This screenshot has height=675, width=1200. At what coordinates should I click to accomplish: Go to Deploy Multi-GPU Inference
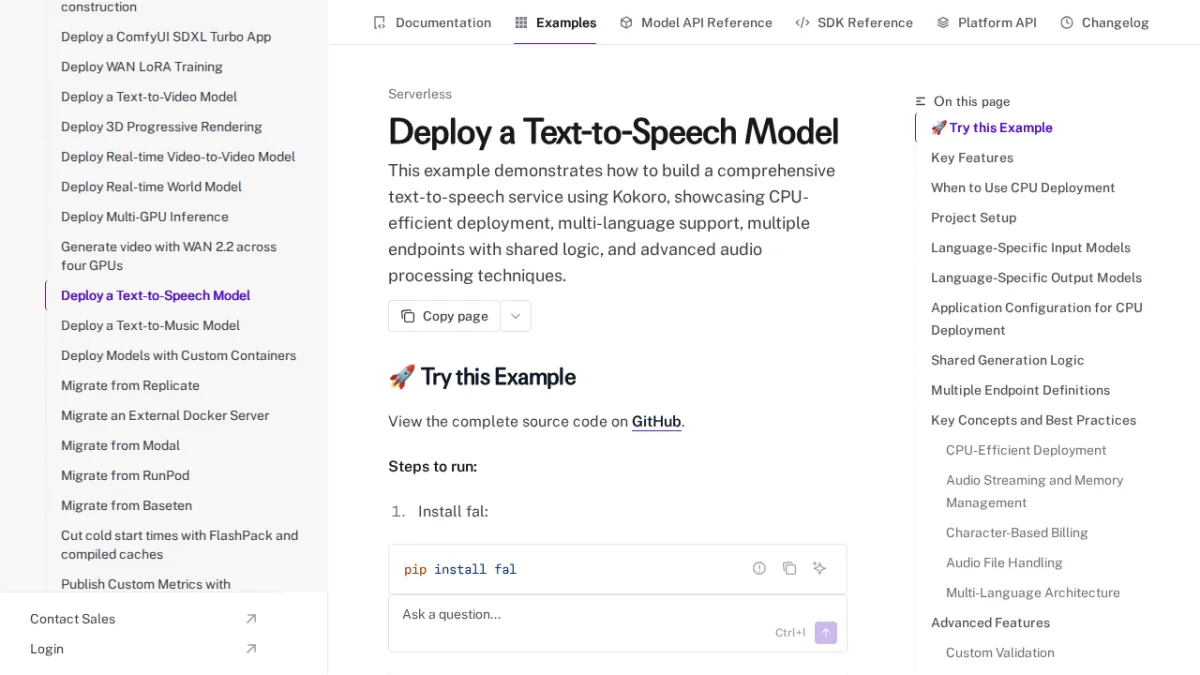(x=145, y=216)
